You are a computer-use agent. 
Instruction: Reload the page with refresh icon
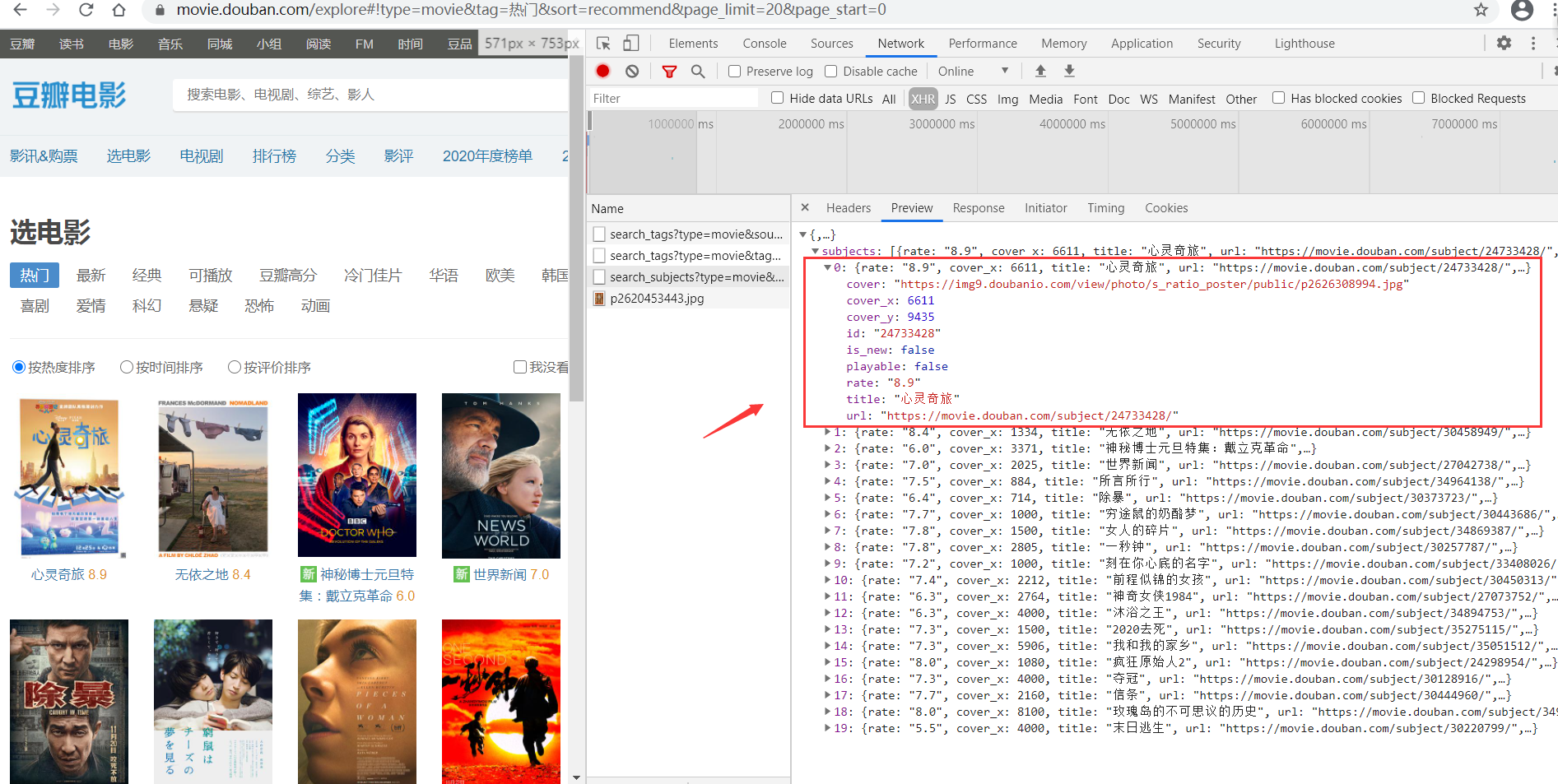(x=86, y=10)
